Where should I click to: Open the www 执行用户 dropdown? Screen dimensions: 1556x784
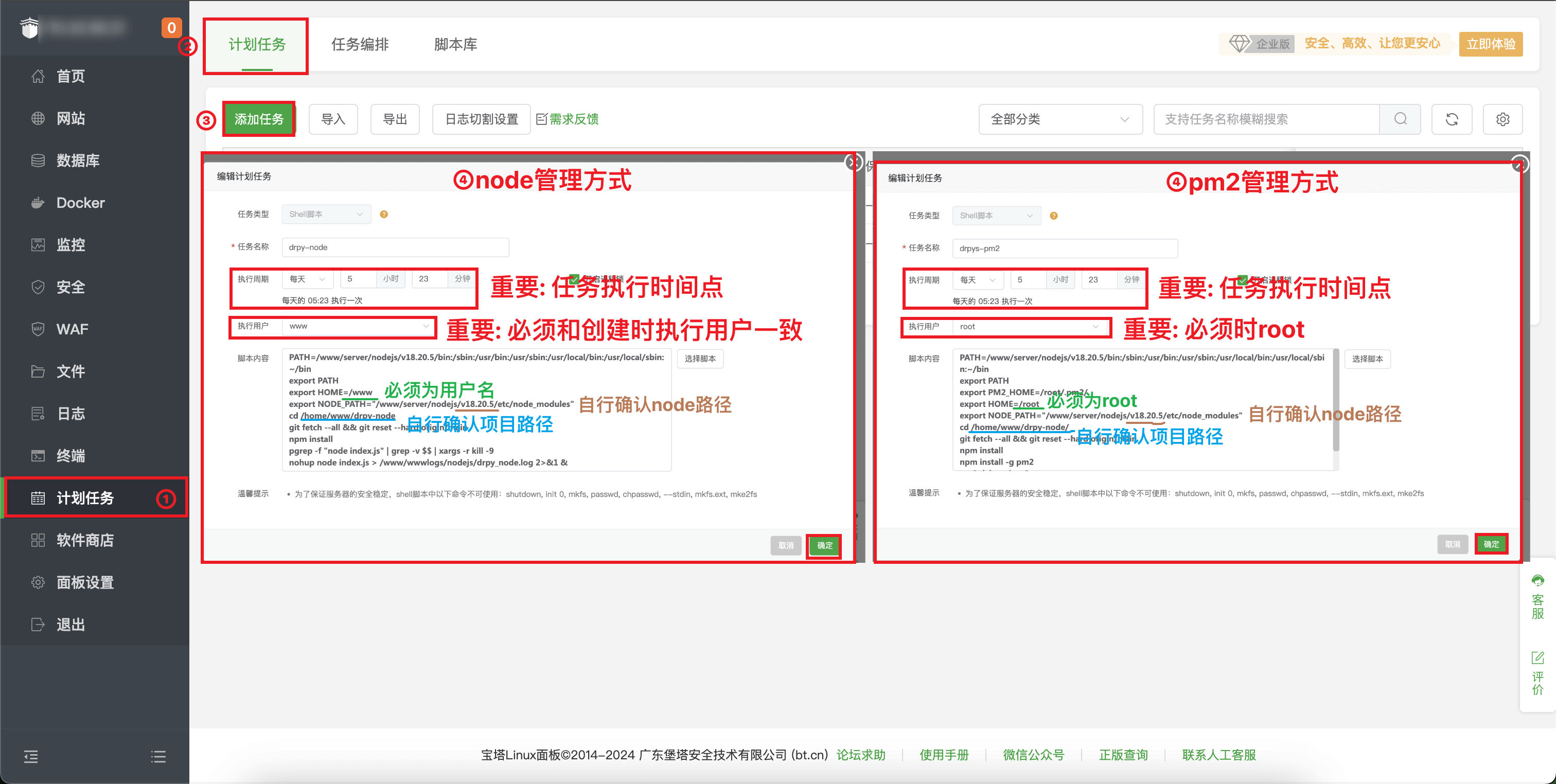(x=358, y=326)
